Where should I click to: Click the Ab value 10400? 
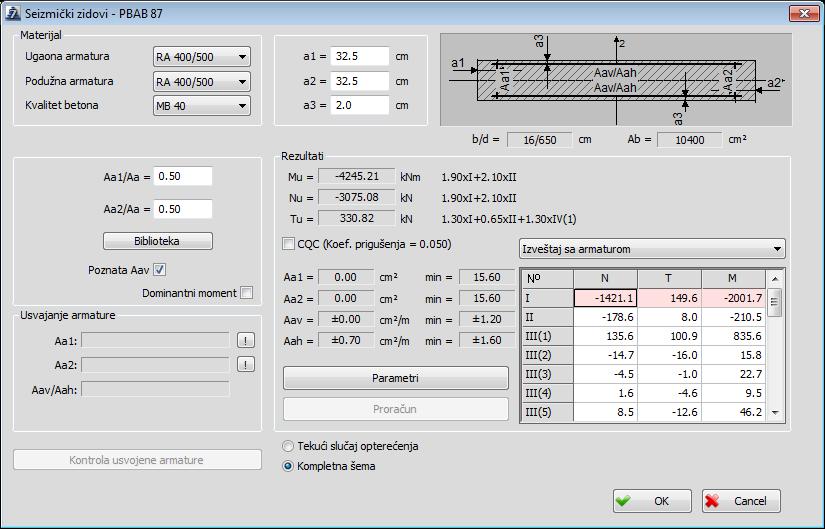point(690,140)
